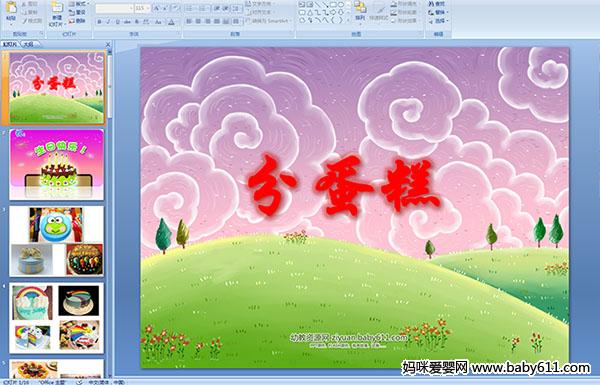Click the Align Text Left icon

tap(189, 21)
